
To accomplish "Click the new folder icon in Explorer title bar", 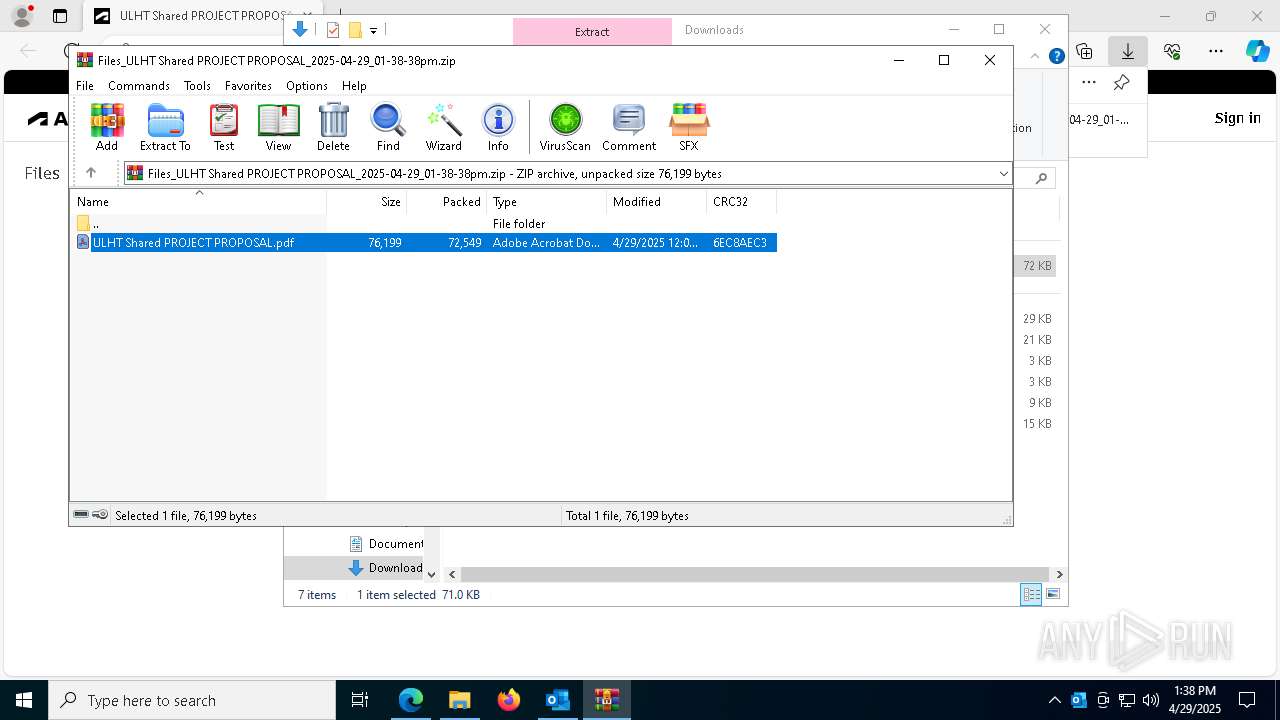I will (355, 30).
